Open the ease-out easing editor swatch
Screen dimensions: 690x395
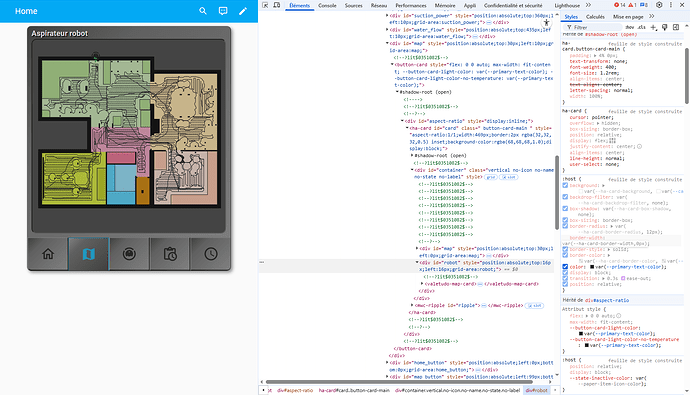point(623,278)
